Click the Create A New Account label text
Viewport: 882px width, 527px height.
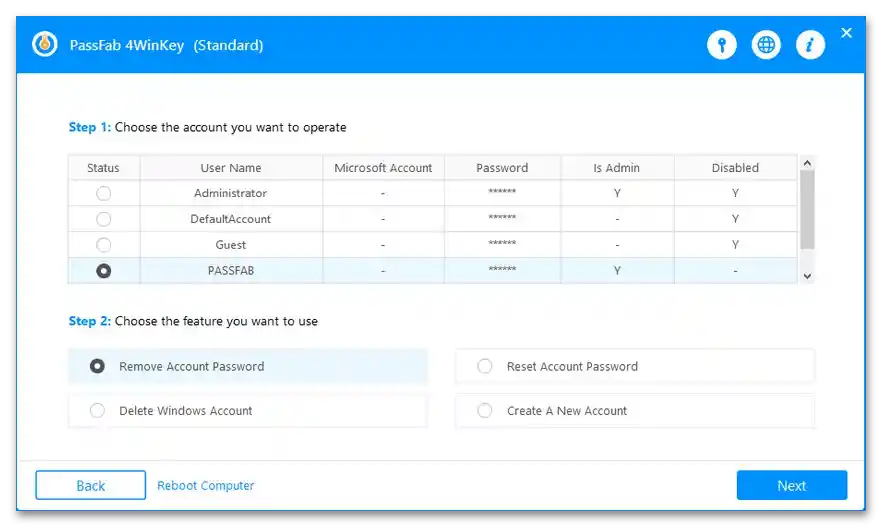[567, 411]
